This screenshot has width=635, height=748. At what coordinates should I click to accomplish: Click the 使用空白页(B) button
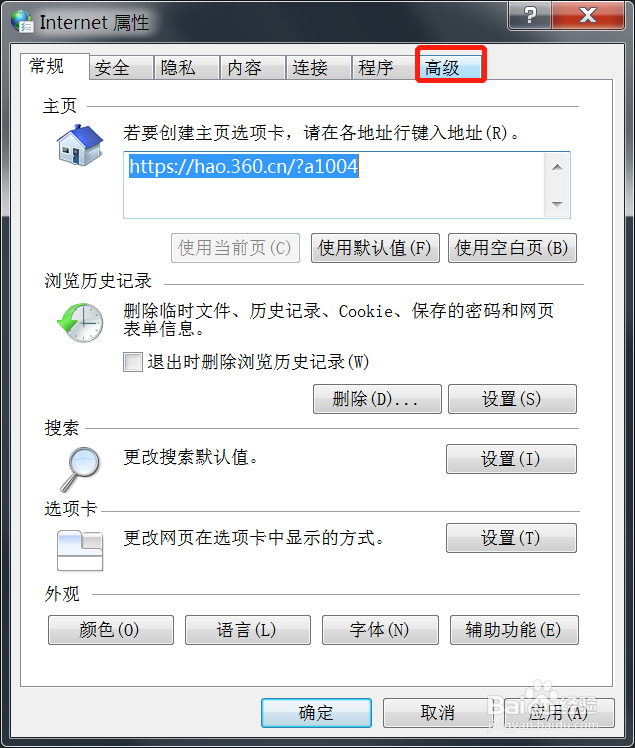point(512,248)
